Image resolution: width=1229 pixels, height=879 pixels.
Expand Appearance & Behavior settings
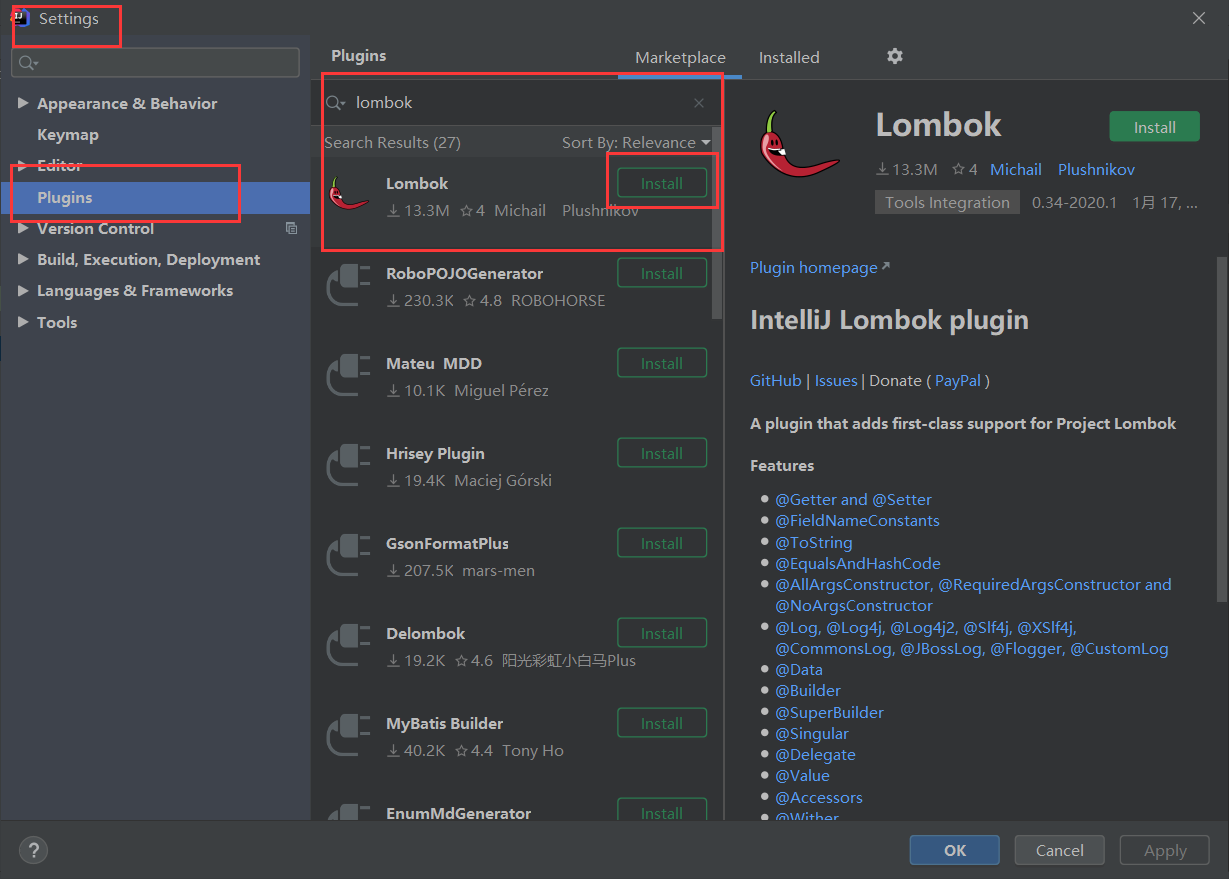[24, 104]
